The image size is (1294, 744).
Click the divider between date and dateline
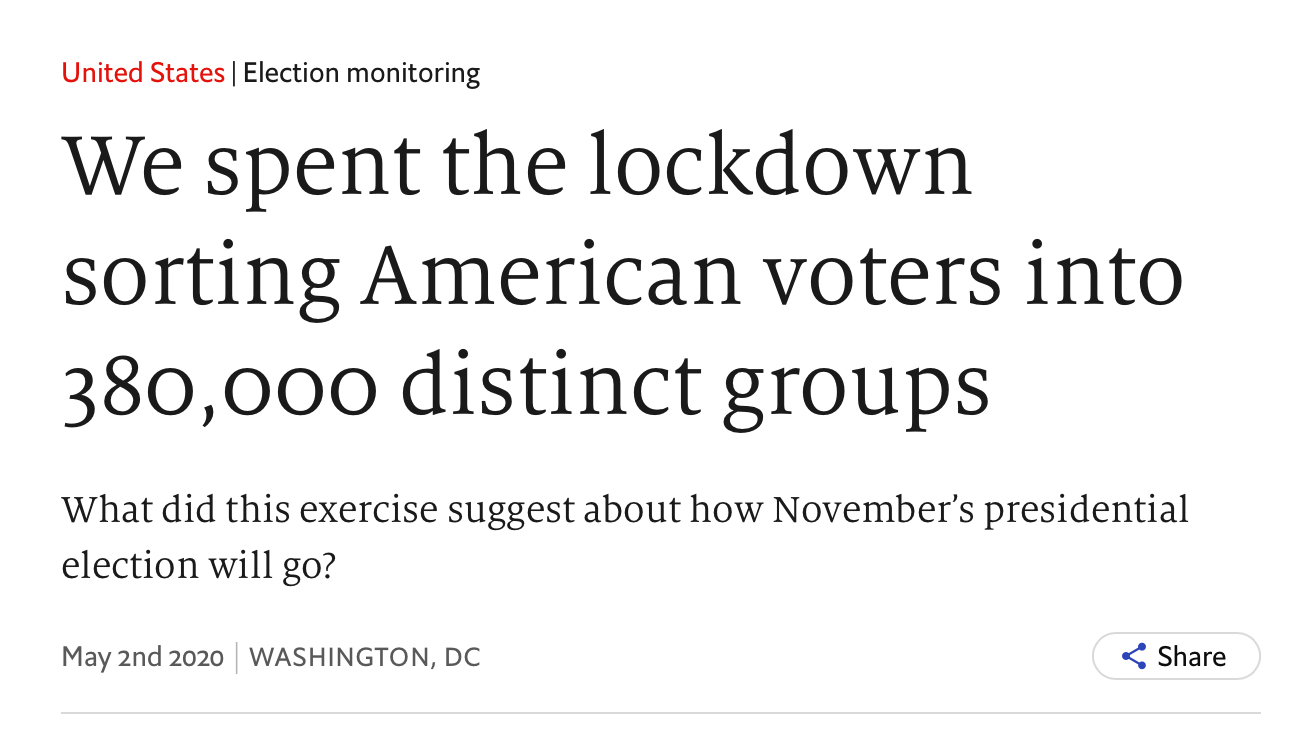coord(237,657)
